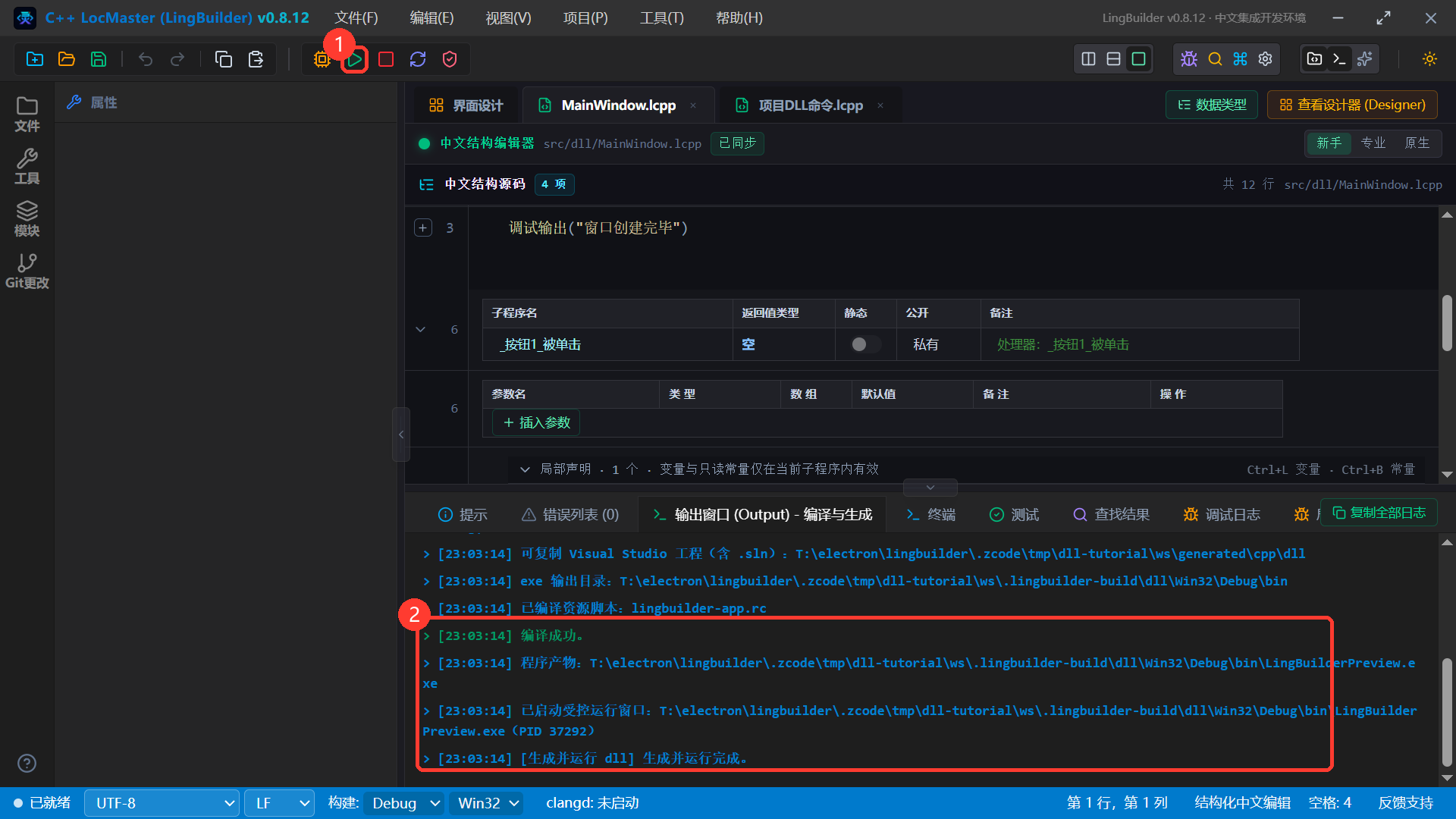1456x819 pixels.
Task: Toggle the sun theme icon
Action: [x=1429, y=59]
